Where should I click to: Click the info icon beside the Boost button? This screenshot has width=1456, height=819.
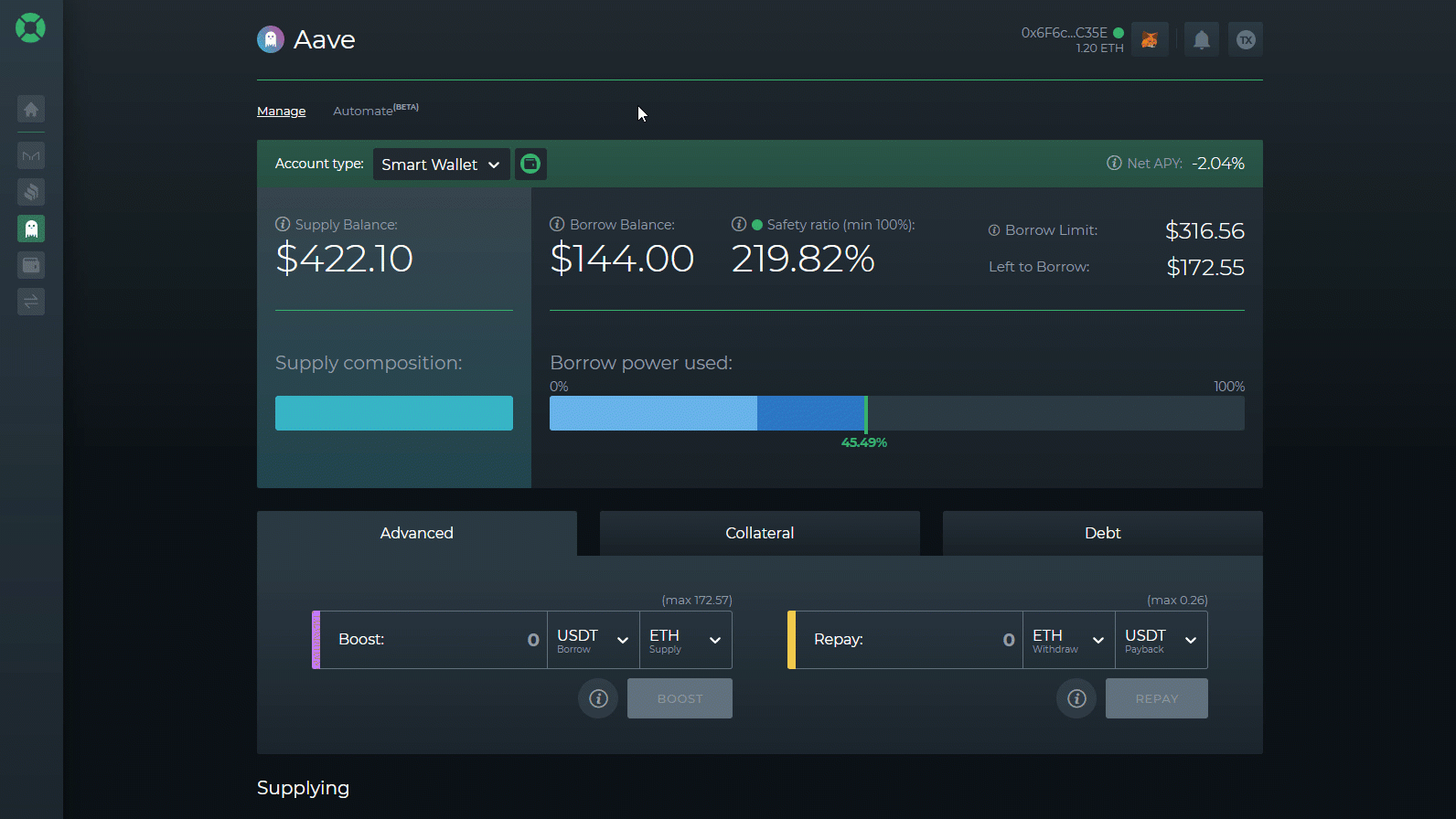[x=598, y=698]
